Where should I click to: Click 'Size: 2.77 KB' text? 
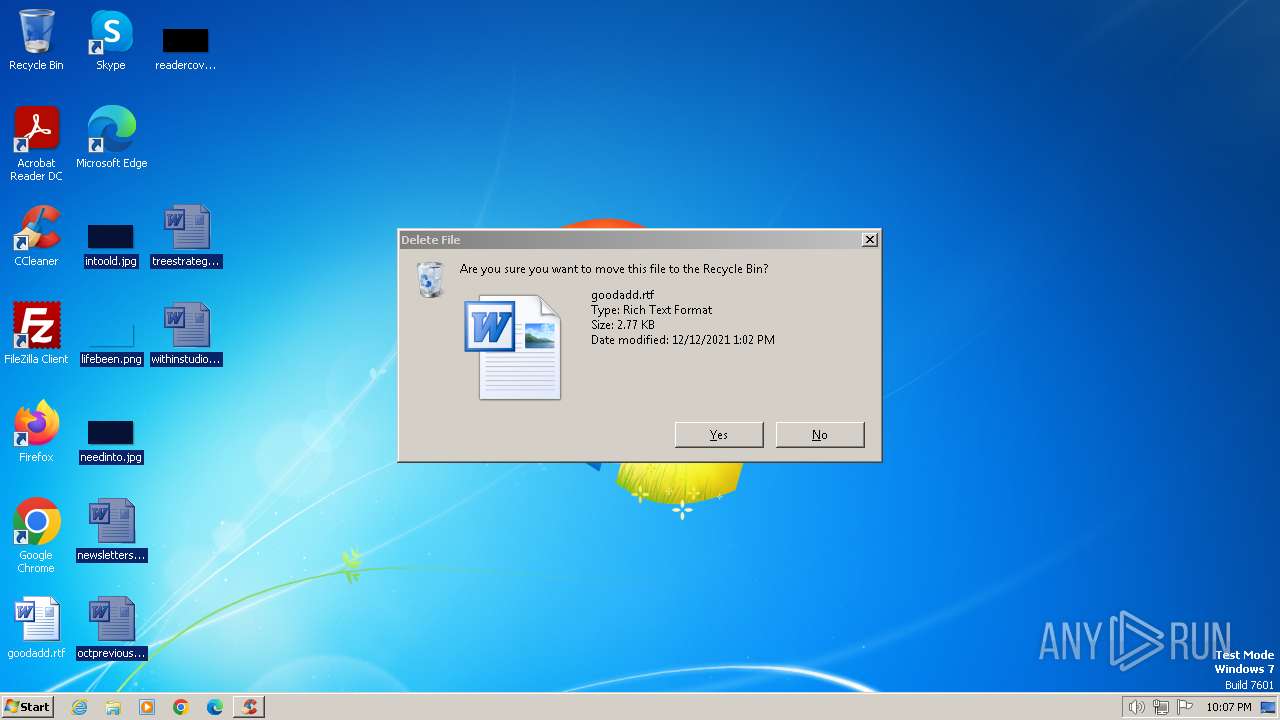623,325
